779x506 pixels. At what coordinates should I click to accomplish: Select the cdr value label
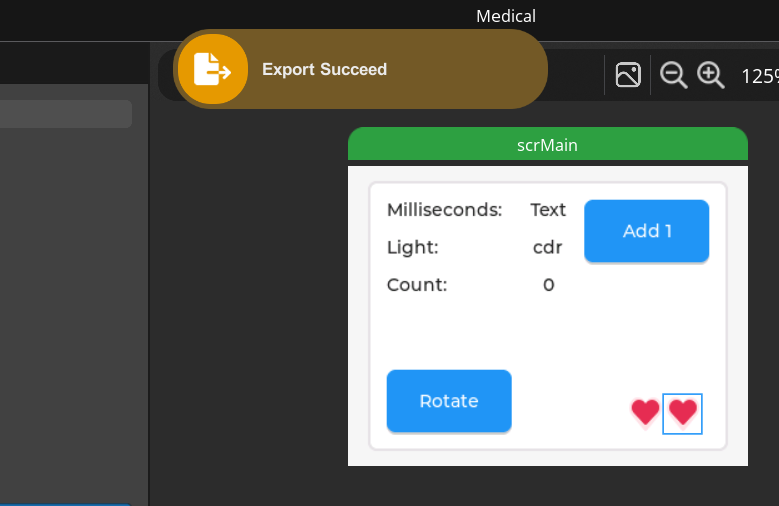548,247
